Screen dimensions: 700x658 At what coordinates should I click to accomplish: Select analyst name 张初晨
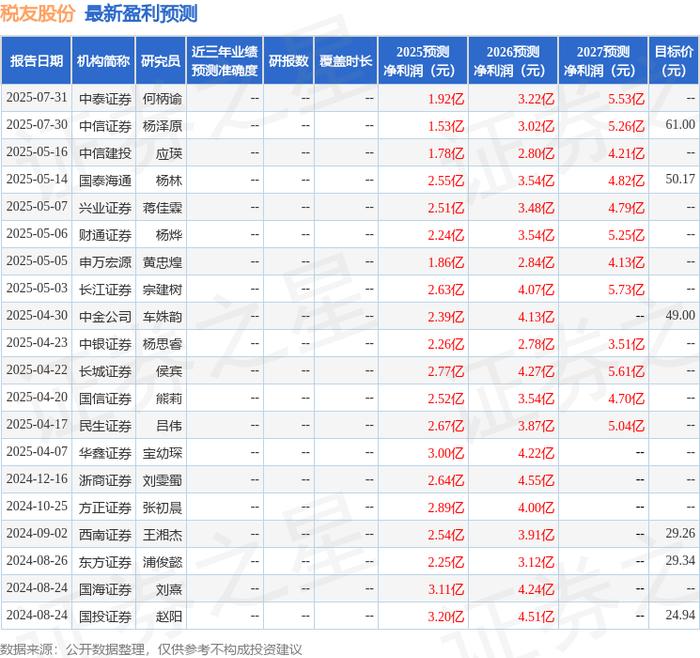162,508
